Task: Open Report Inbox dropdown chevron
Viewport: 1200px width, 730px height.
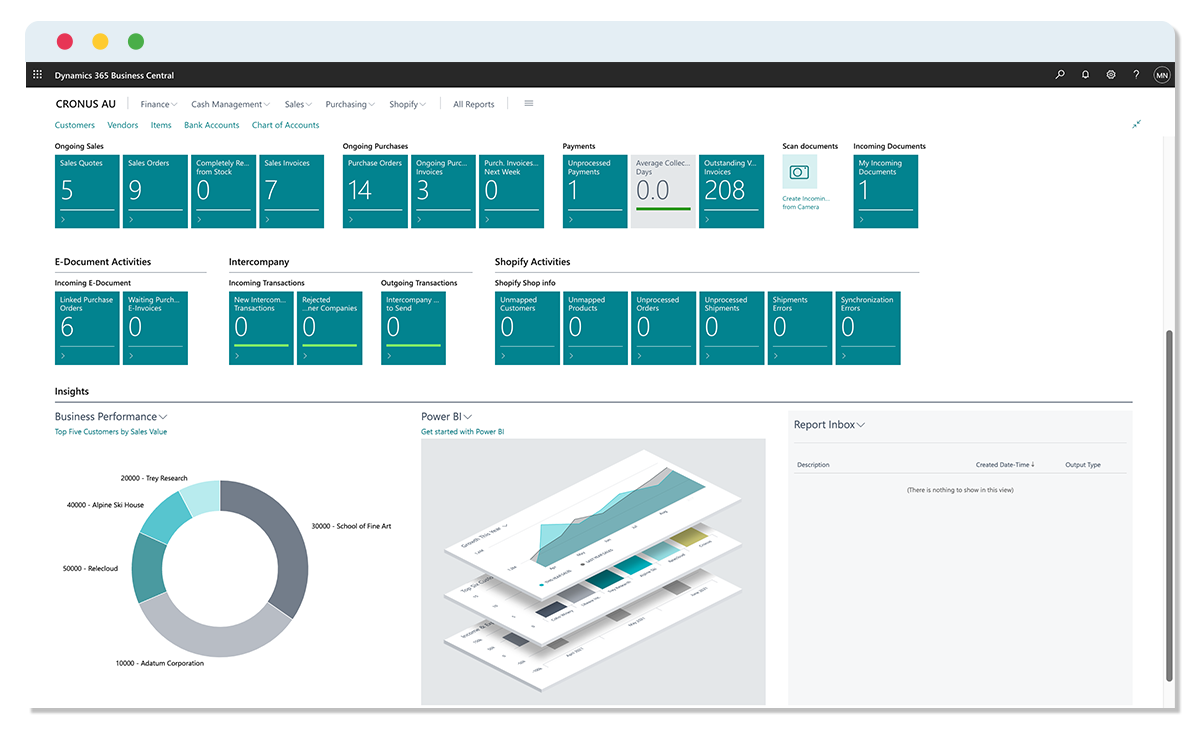Action: click(861, 425)
